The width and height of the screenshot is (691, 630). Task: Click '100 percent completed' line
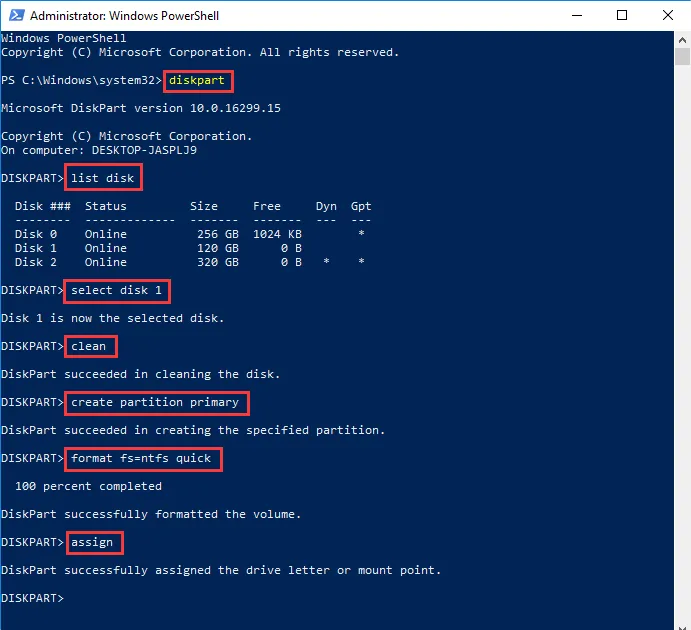[x=88, y=486]
